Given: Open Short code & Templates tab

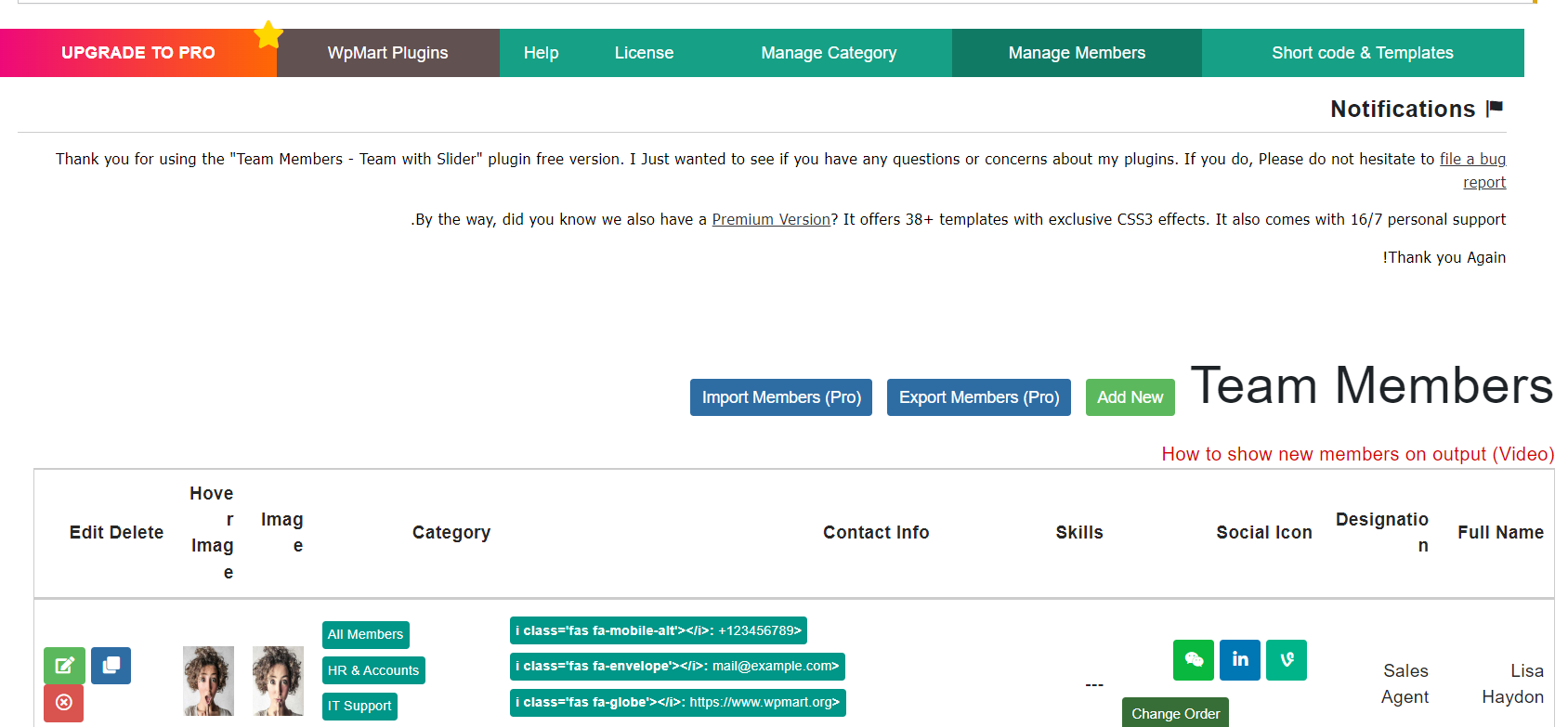Looking at the screenshot, I should click(1362, 53).
